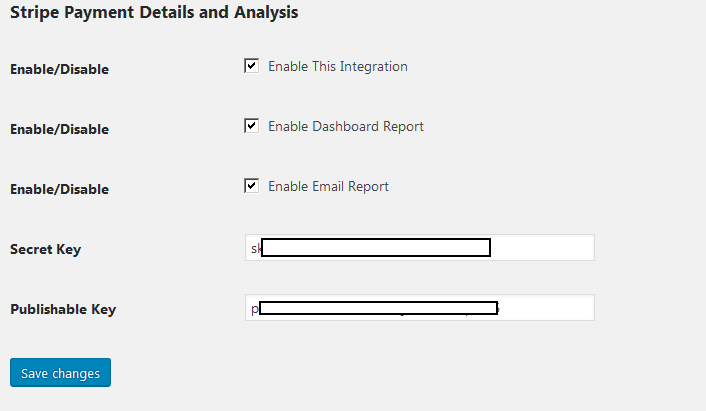Viewport: 706px width, 411px height.
Task: Click the "p" prefix in Publishable Key field
Action: click(254, 309)
